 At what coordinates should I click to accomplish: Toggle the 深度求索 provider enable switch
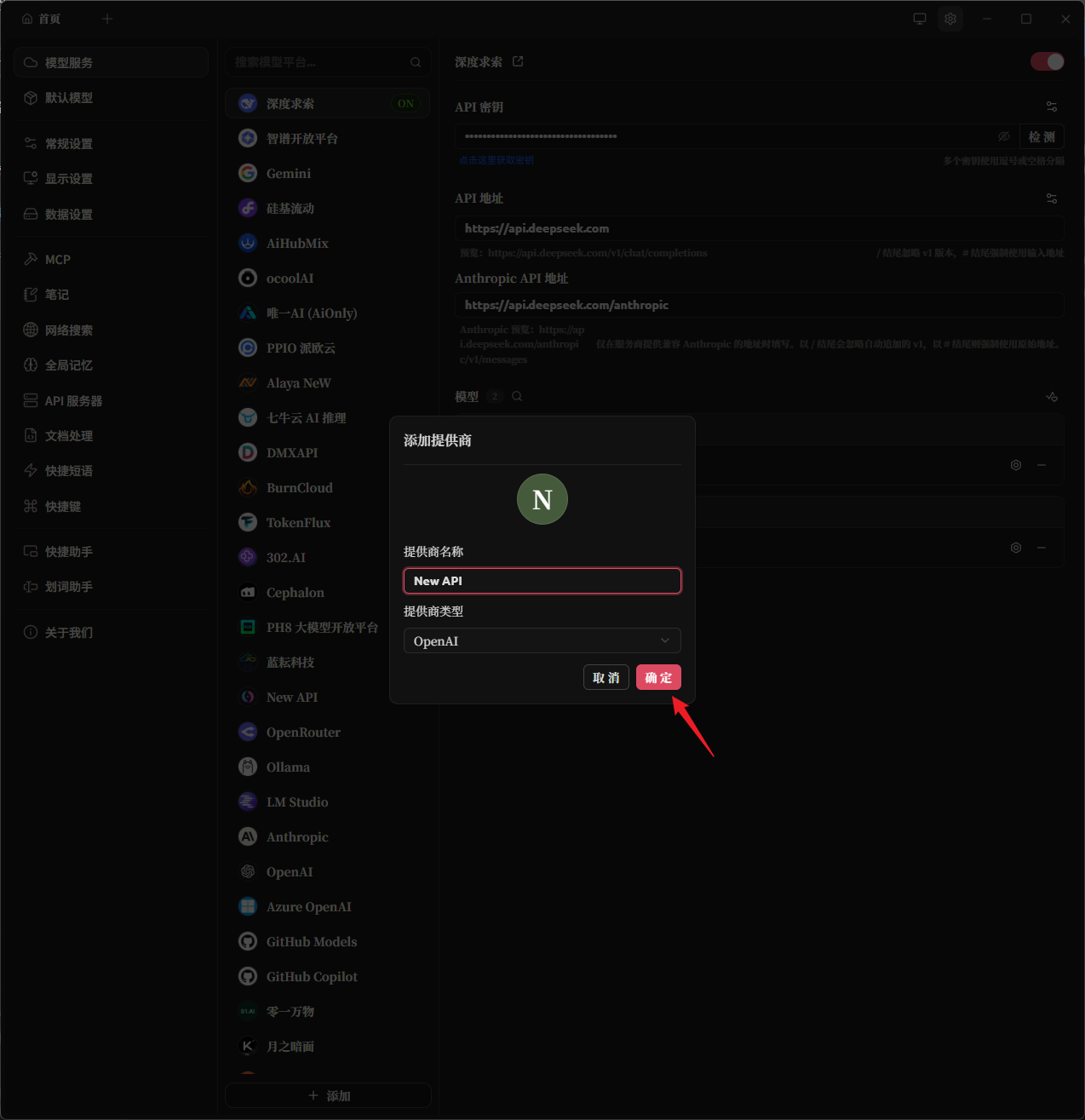(x=1048, y=61)
